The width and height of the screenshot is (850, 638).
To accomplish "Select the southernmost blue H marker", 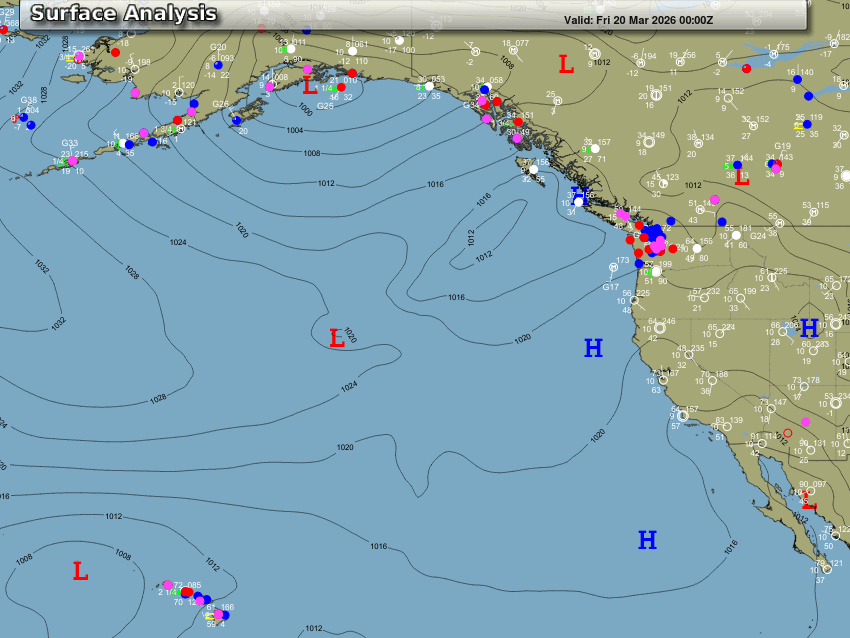I will coord(647,540).
